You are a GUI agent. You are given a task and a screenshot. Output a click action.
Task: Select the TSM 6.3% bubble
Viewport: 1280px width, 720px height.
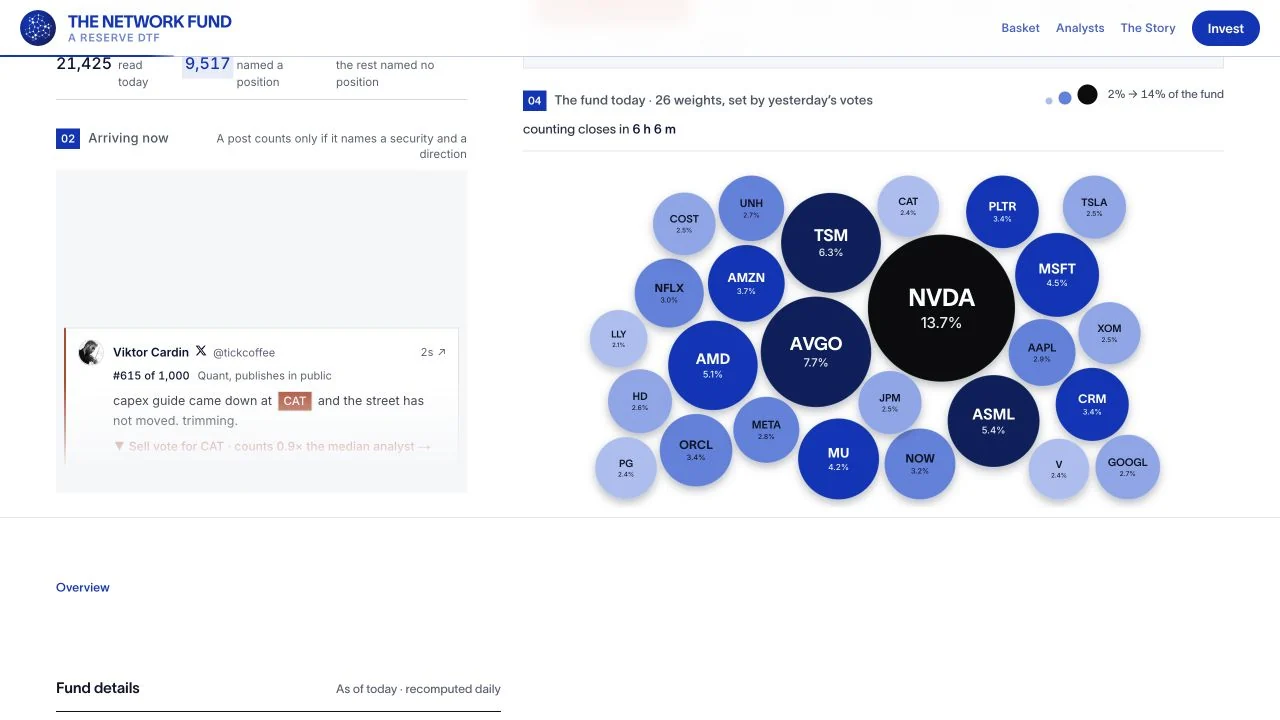pos(831,243)
